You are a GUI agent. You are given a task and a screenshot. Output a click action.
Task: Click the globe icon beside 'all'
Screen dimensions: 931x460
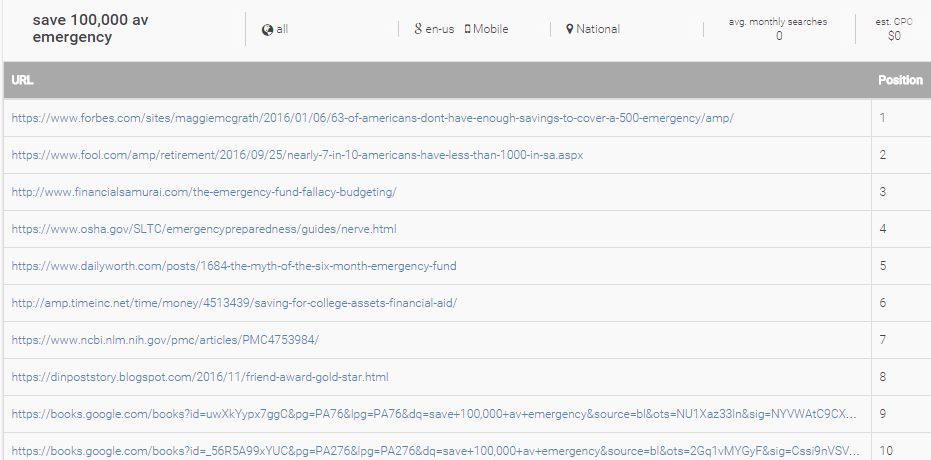pos(267,30)
